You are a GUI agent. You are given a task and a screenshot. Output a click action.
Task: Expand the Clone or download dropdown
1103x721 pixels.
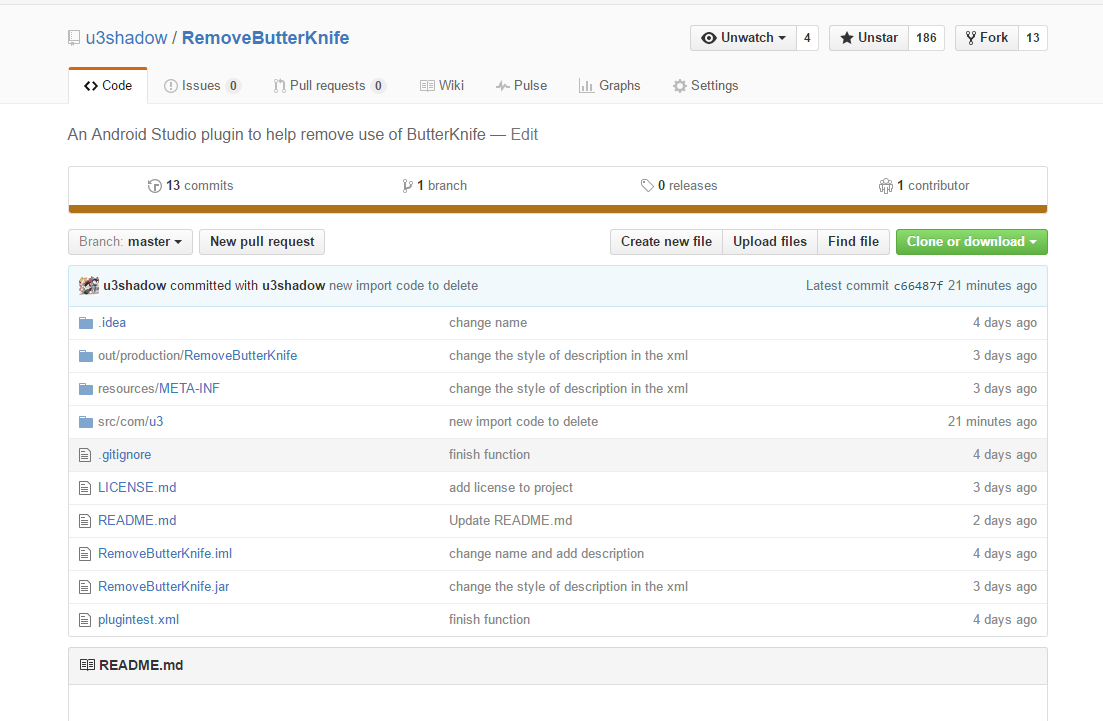(971, 241)
